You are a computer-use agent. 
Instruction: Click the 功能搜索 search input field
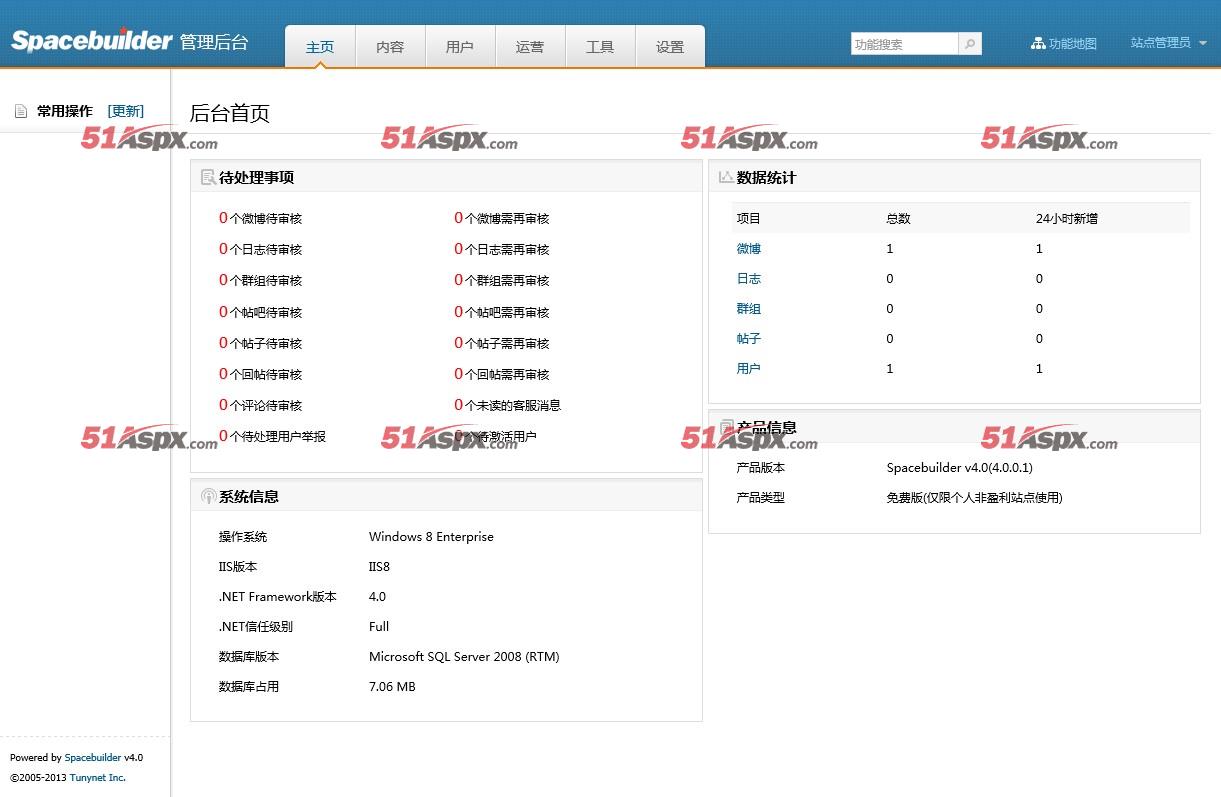[904, 44]
